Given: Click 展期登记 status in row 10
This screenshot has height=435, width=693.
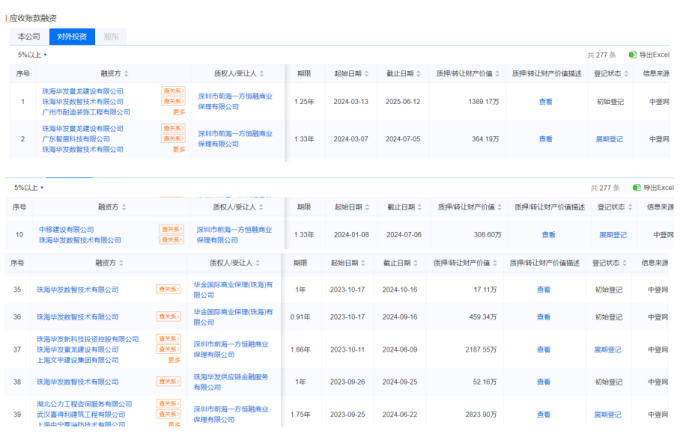Looking at the screenshot, I should [612, 234].
